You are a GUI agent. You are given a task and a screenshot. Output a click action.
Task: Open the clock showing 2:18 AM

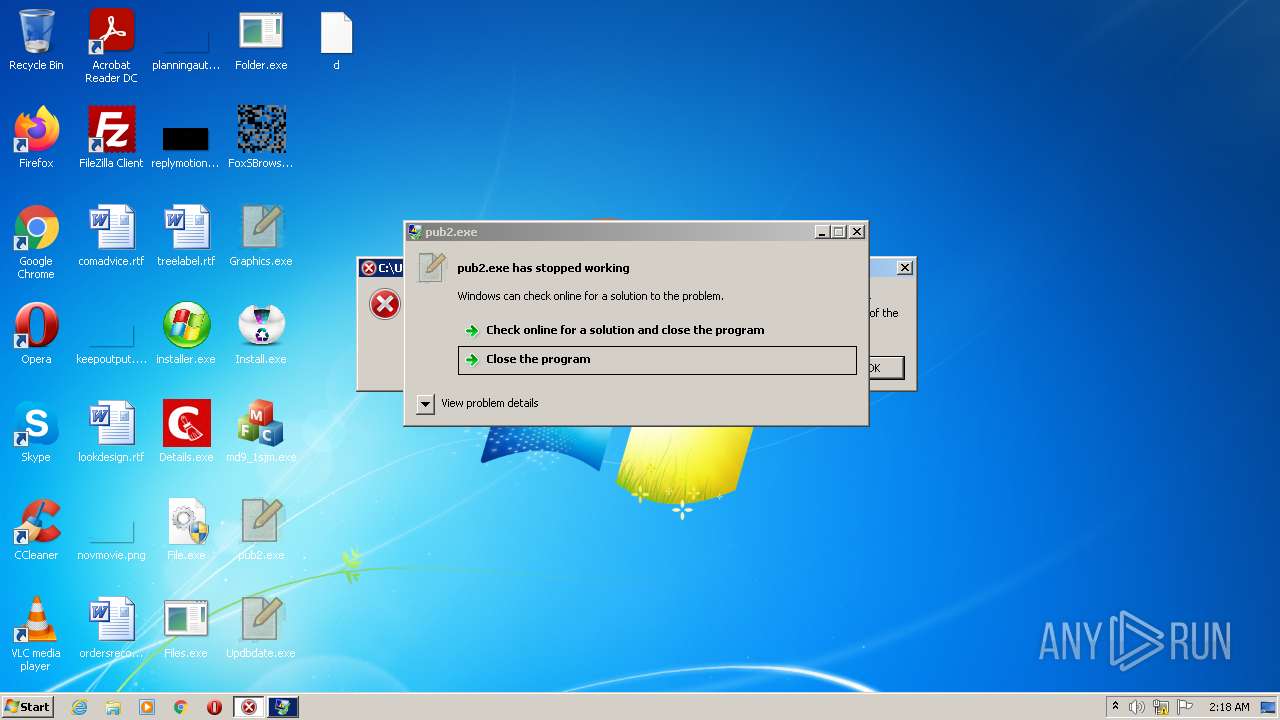(1229, 707)
